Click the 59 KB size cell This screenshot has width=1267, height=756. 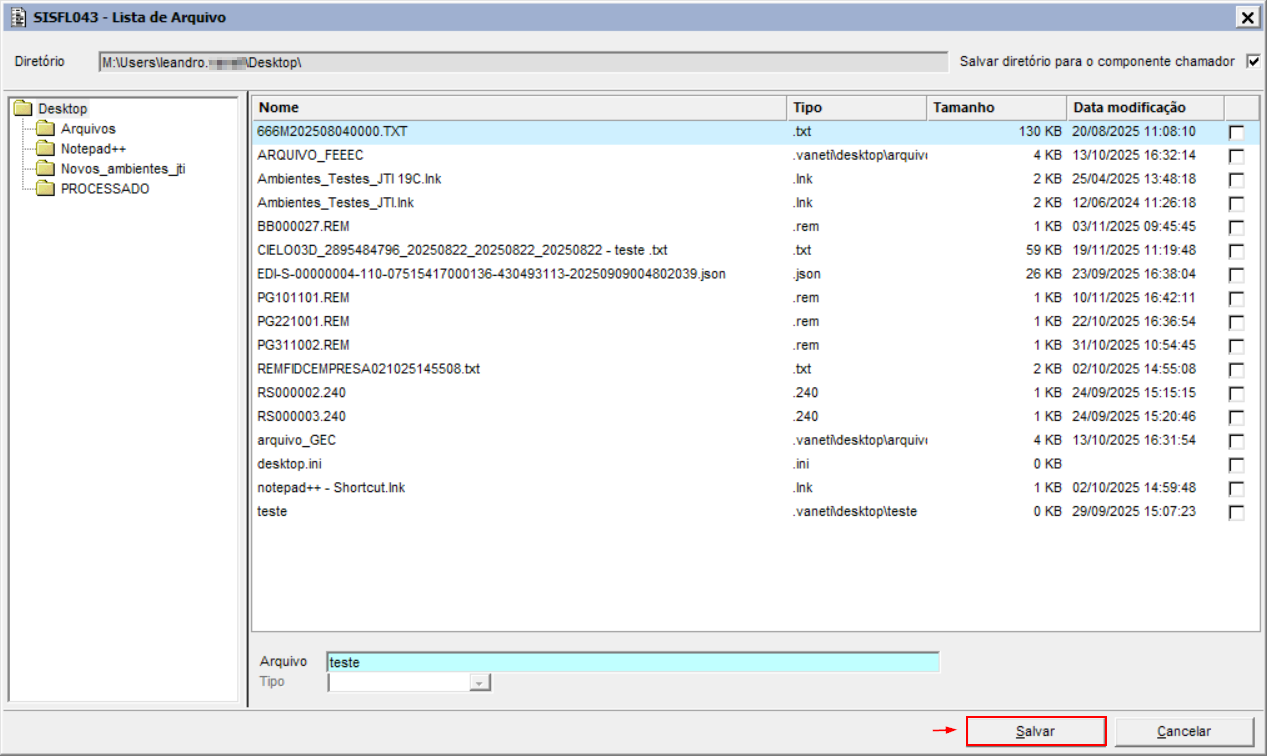point(1044,250)
